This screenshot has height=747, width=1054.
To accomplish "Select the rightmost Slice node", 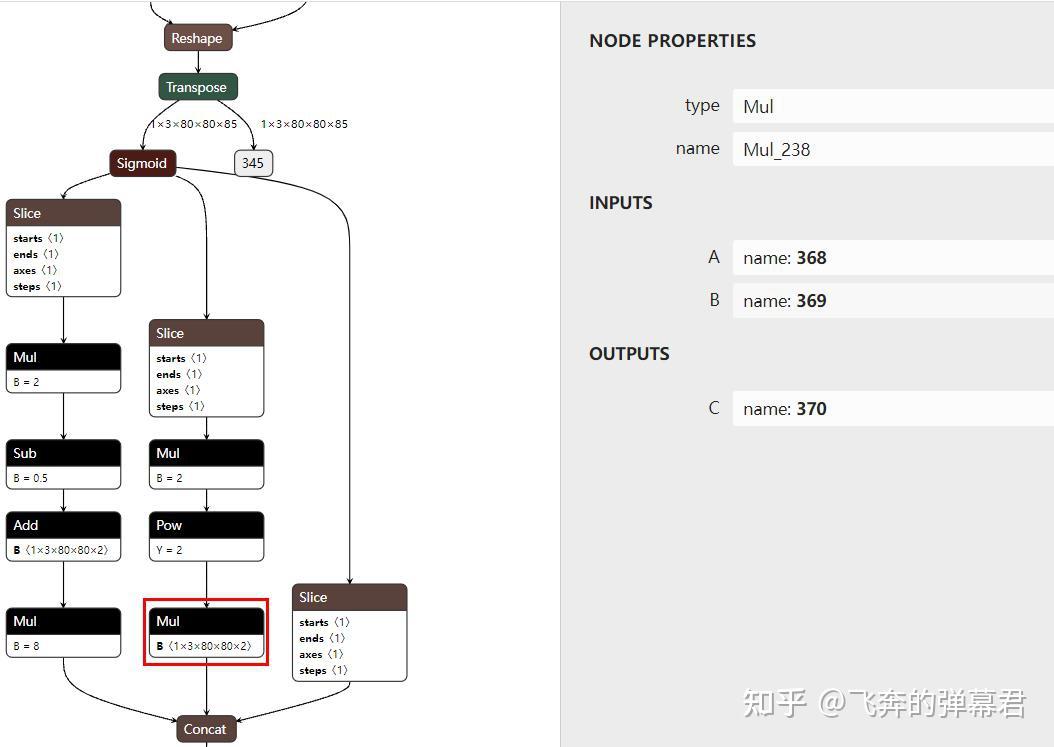I will click(350, 597).
